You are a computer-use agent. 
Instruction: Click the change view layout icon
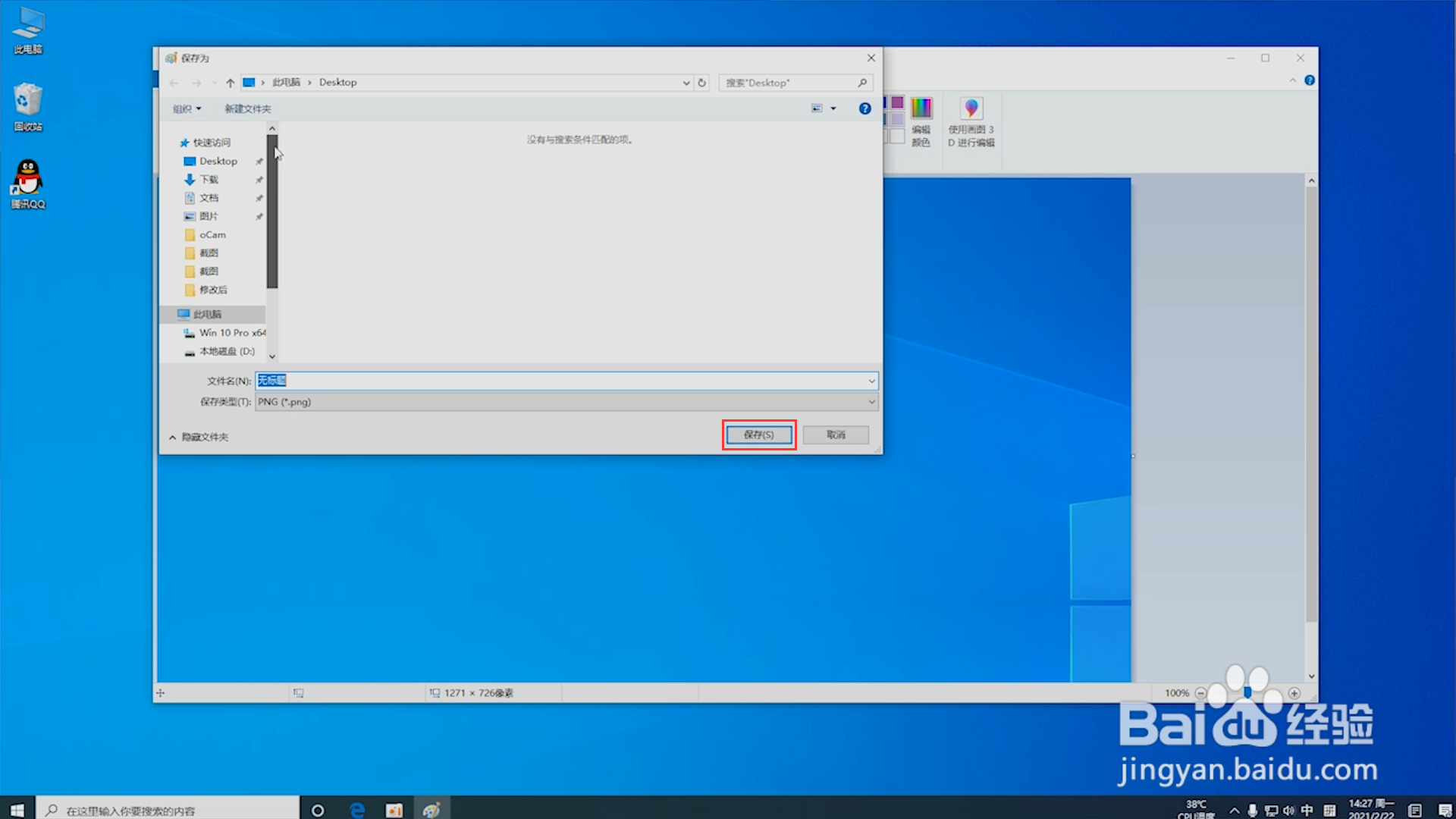817,108
